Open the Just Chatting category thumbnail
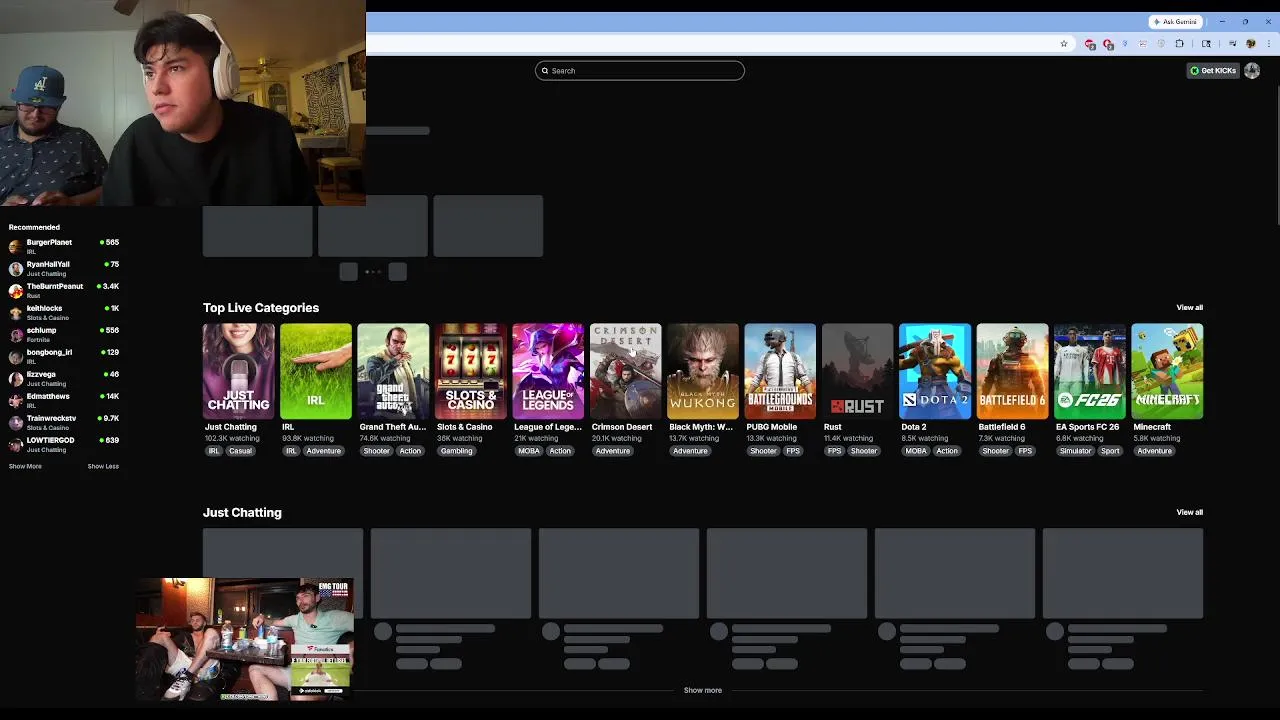1280x720 pixels. 238,371
